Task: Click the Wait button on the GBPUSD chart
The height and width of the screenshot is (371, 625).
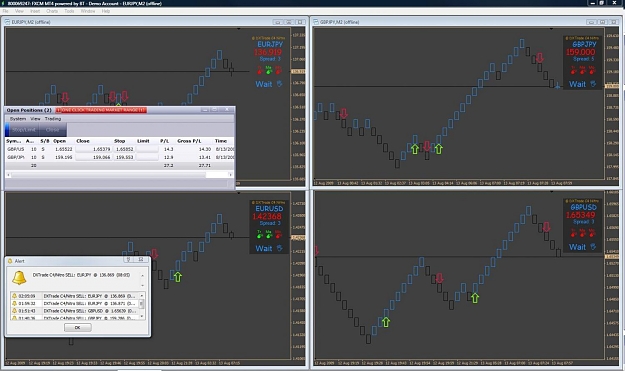Action: click(x=577, y=247)
